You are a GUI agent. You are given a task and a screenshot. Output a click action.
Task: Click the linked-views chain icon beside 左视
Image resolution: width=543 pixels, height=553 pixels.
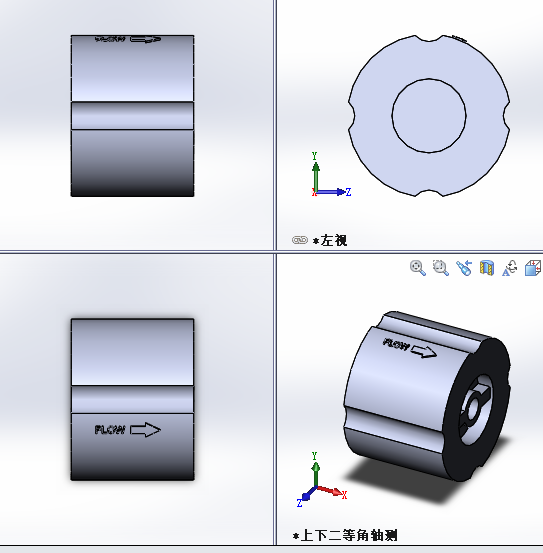coord(300,240)
